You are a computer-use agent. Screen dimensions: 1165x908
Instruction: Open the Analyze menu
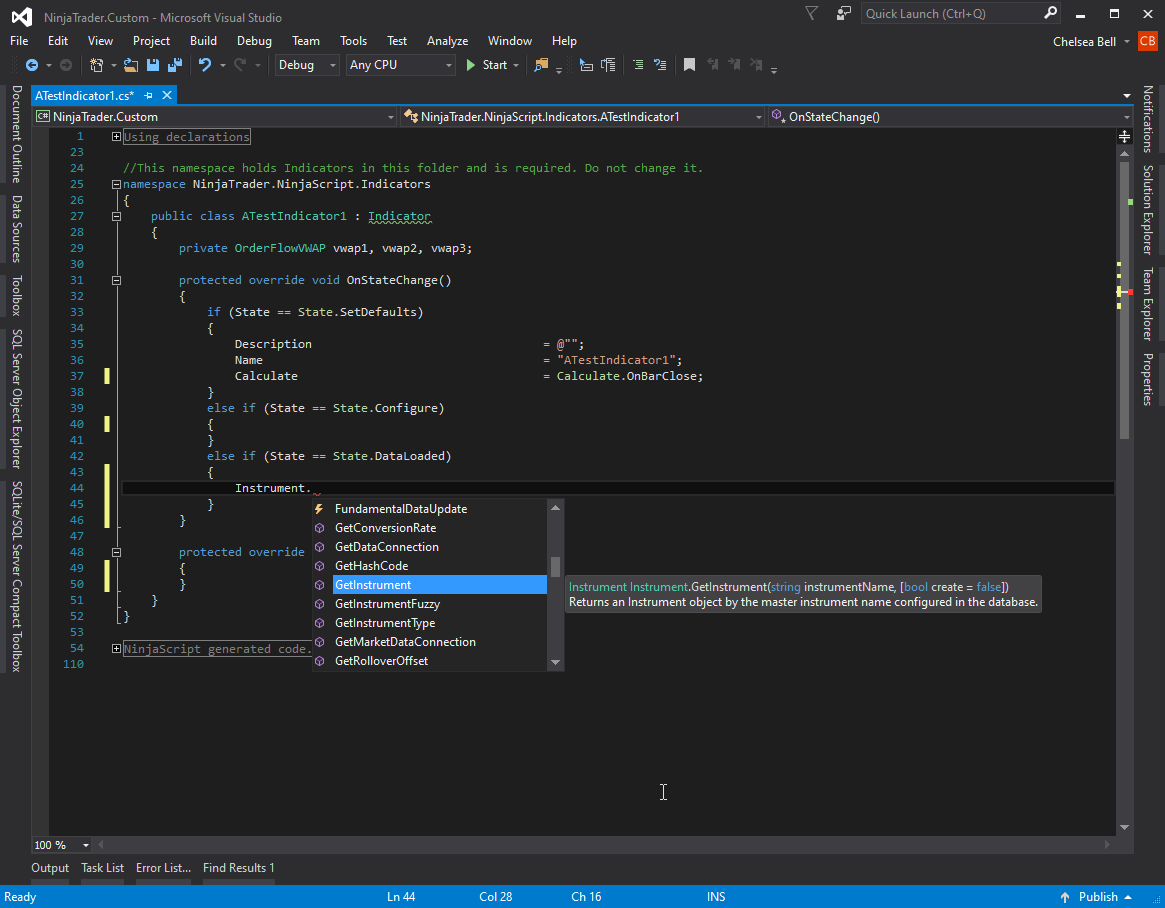tap(447, 41)
